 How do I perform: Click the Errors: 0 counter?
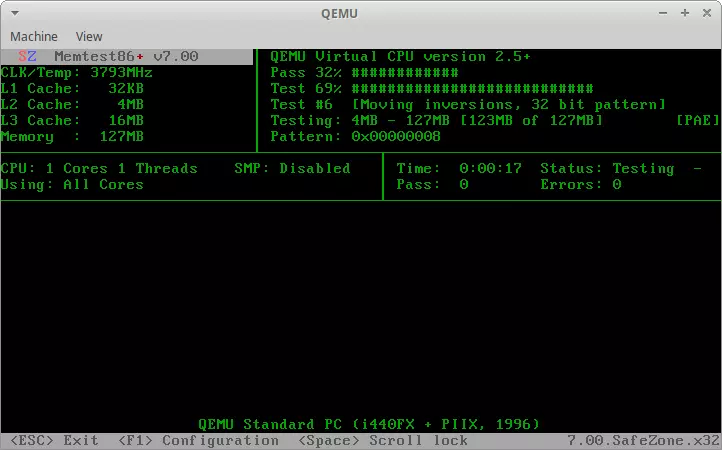coord(581,185)
